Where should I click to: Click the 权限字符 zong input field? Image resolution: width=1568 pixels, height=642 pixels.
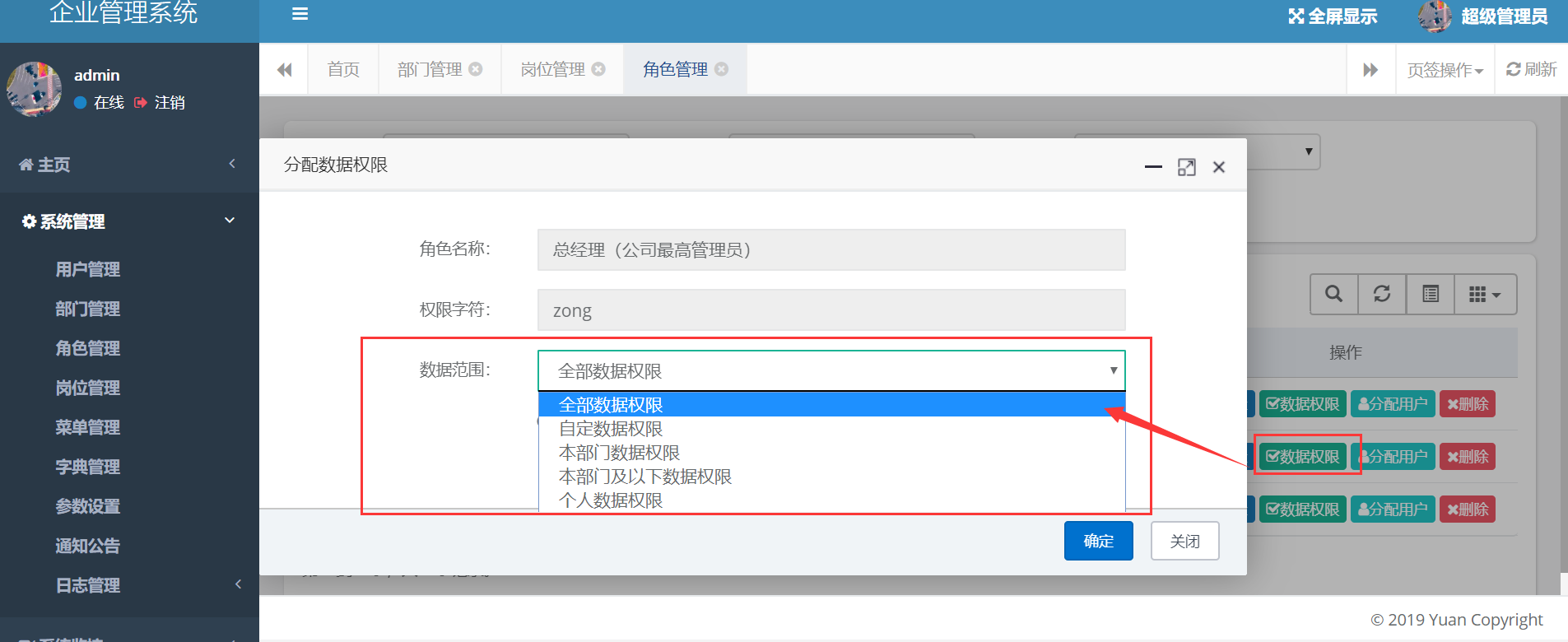tap(831, 310)
